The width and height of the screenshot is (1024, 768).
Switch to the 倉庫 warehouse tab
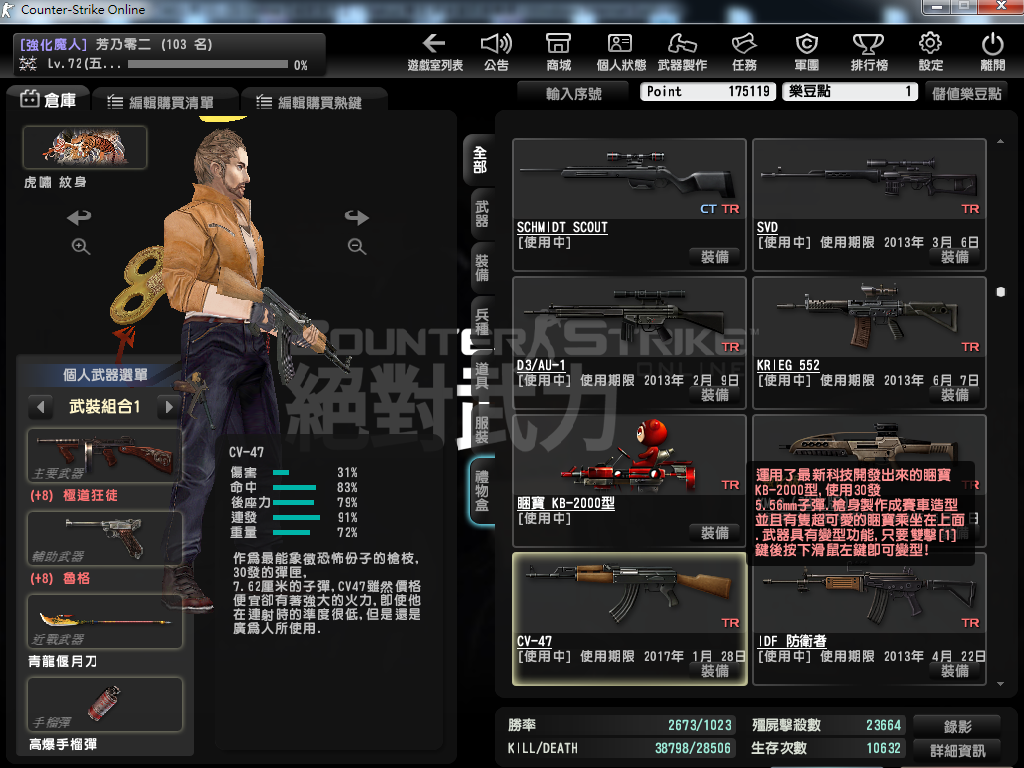48,99
